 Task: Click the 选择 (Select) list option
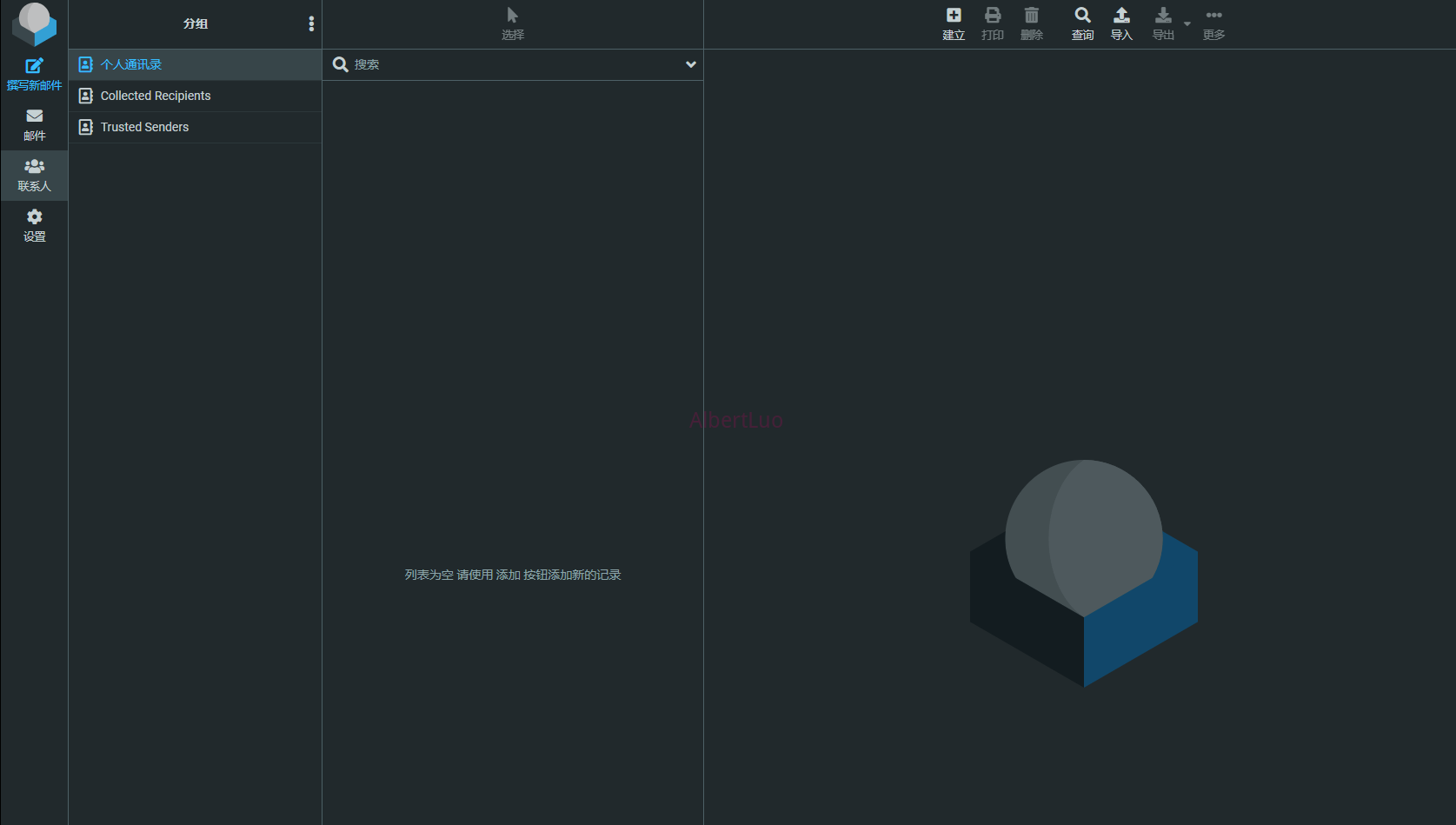(513, 24)
